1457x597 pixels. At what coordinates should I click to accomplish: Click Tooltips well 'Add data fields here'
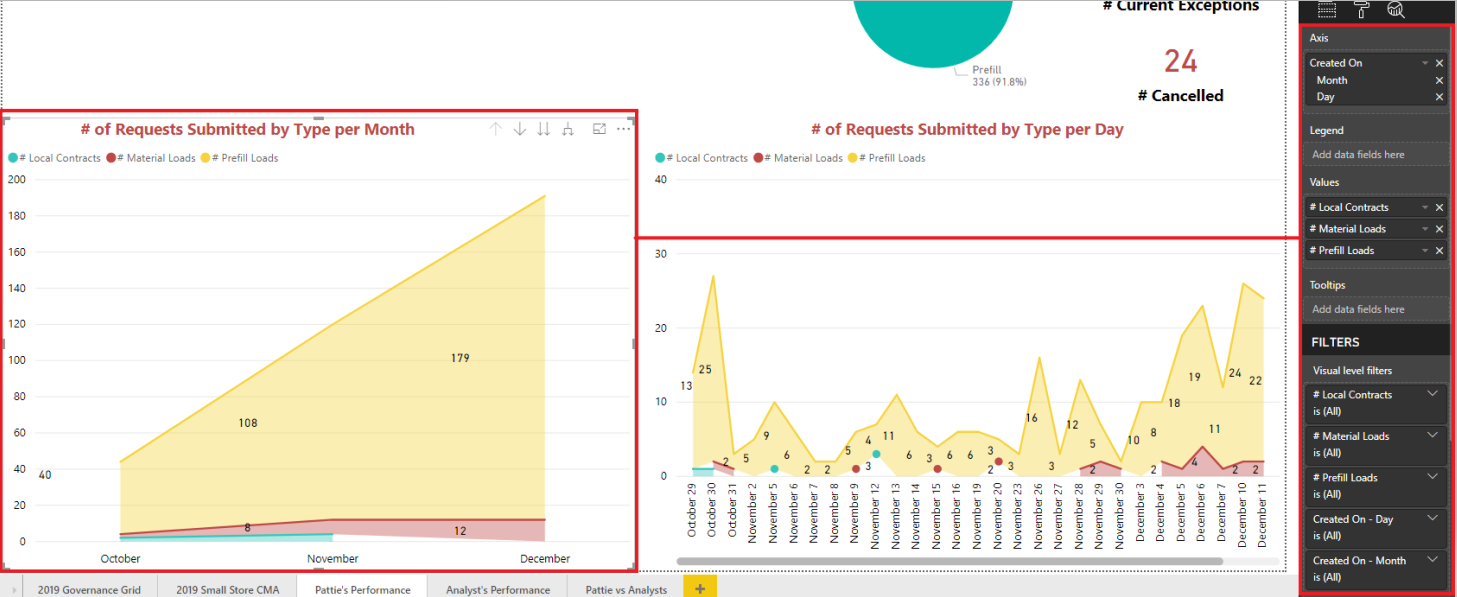click(x=1375, y=309)
